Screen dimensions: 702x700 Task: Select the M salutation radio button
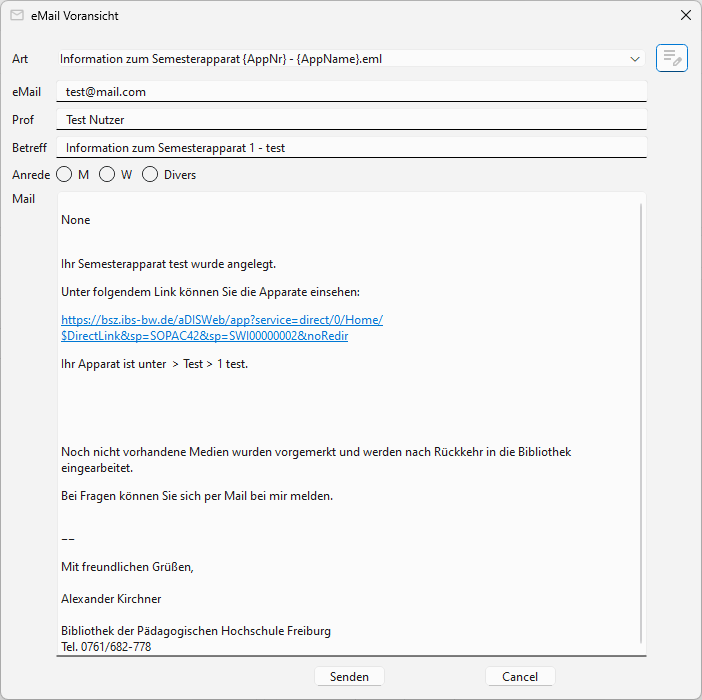(x=64, y=175)
